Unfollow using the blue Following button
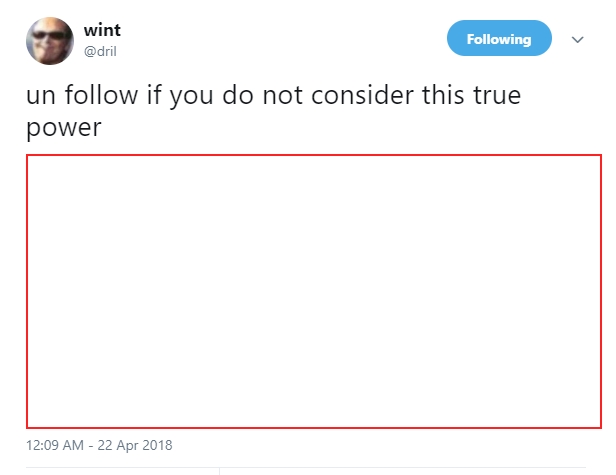 (x=499, y=38)
